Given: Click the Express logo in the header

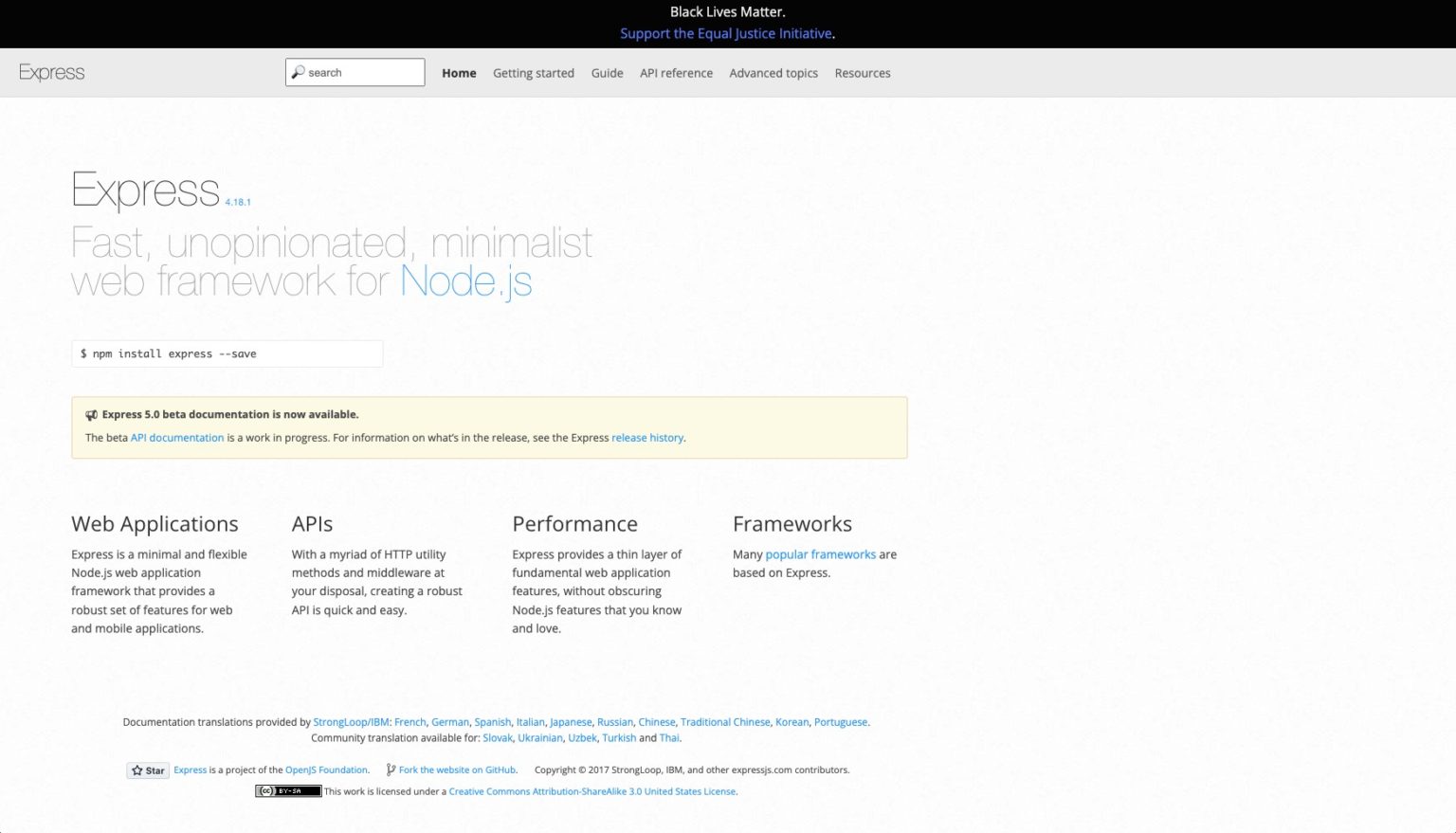Looking at the screenshot, I should (52, 73).
